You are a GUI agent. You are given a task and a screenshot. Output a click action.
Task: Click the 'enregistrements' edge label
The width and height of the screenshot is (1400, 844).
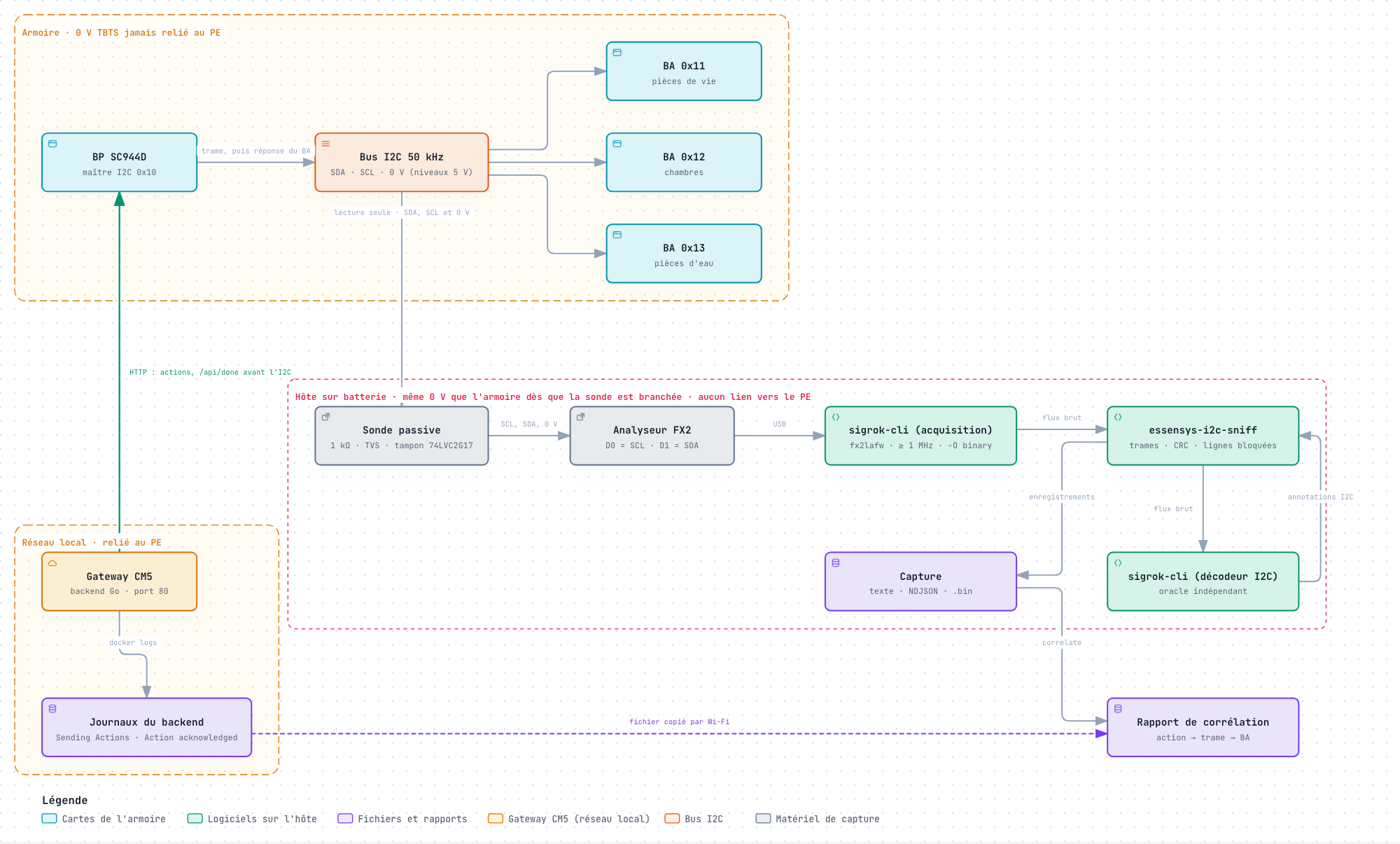1062,497
